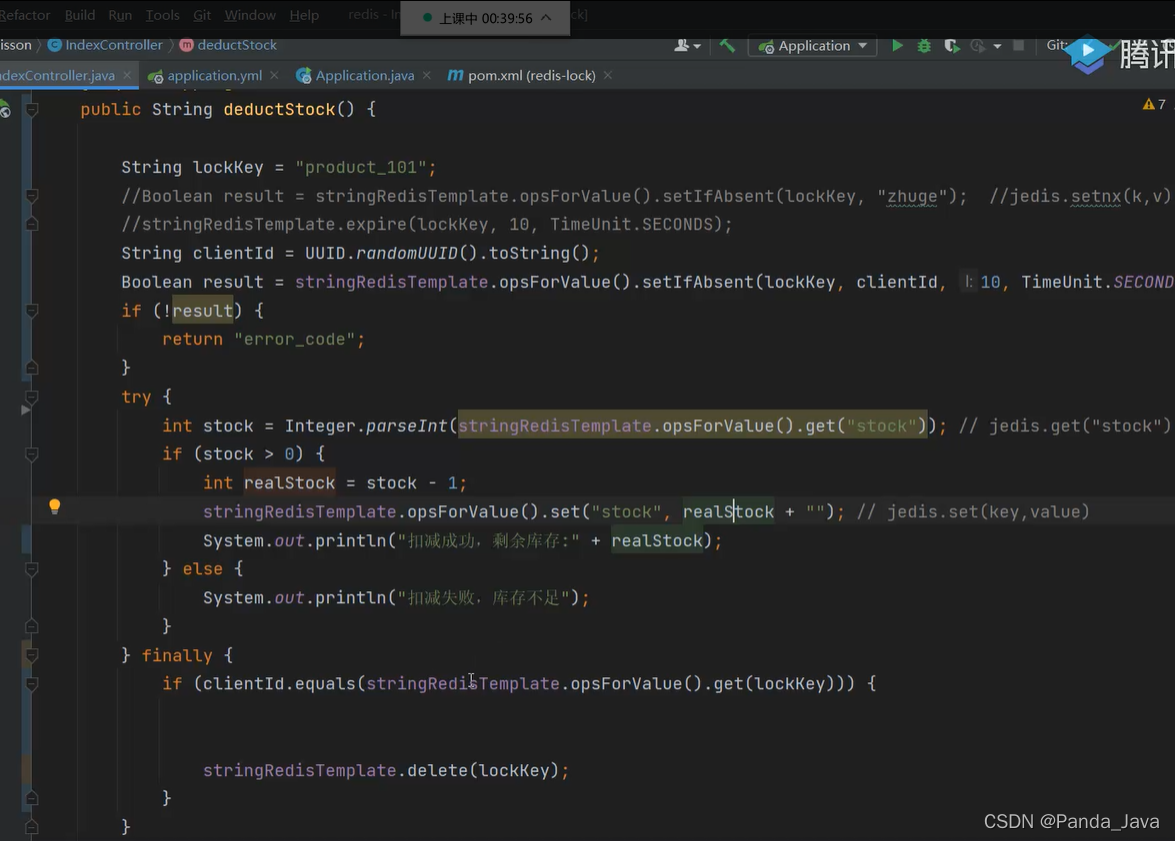Screen dimensions: 1175x841
Task: Run Application with Coverage icon
Action: [x=951, y=46]
